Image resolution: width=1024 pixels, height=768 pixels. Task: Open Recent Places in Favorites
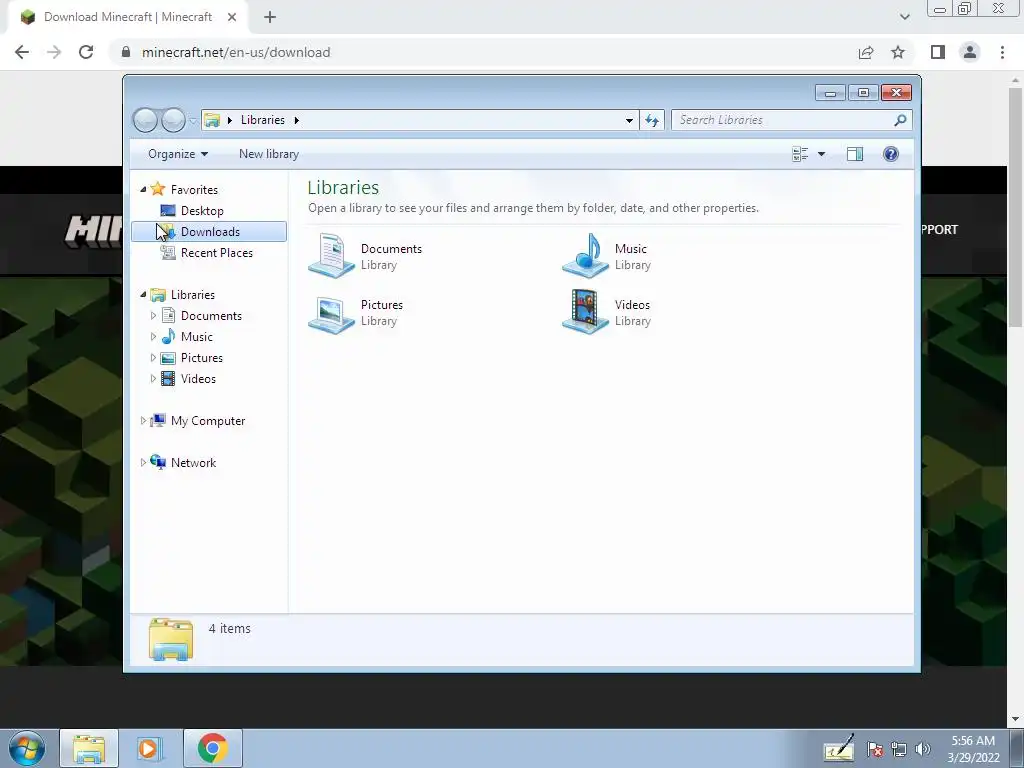coord(216,253)
